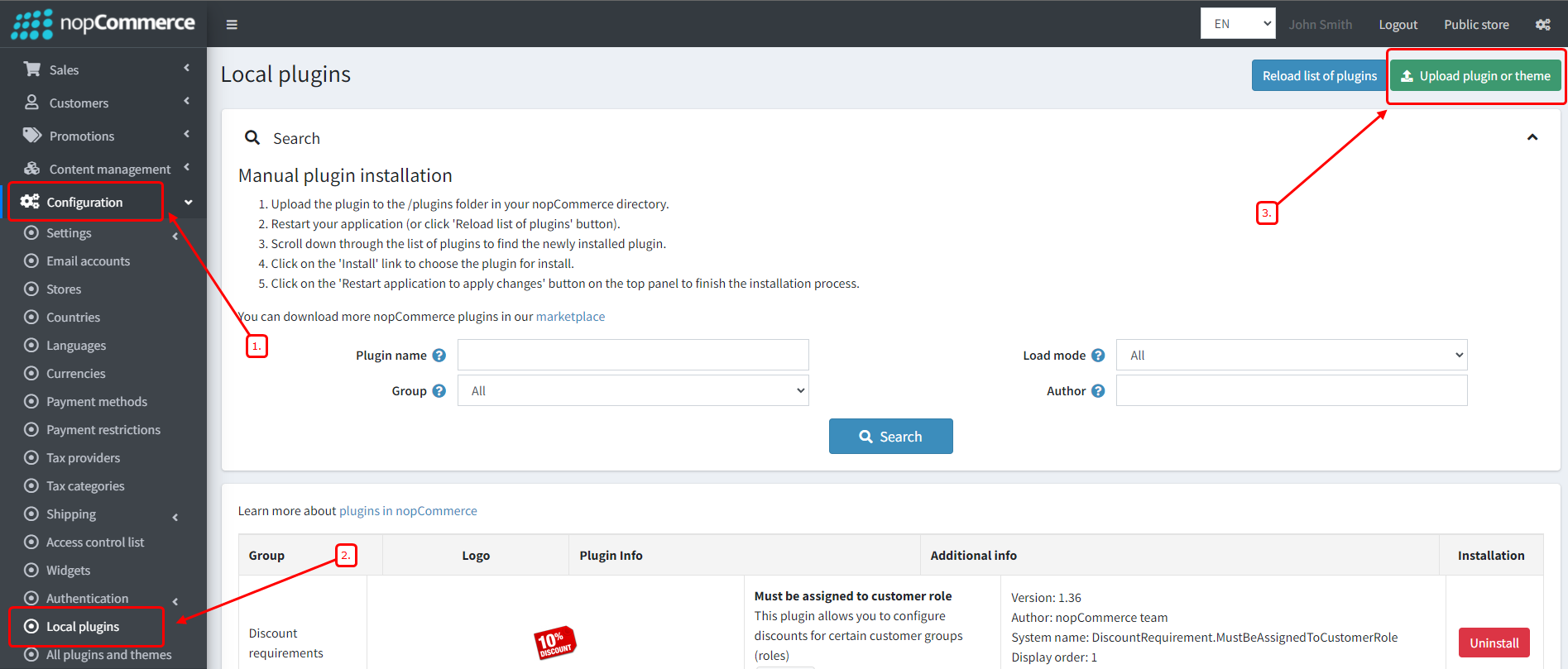Click the Promotions tags icon
This screenshot has width=1568, height=669.
tap(32, 135)
